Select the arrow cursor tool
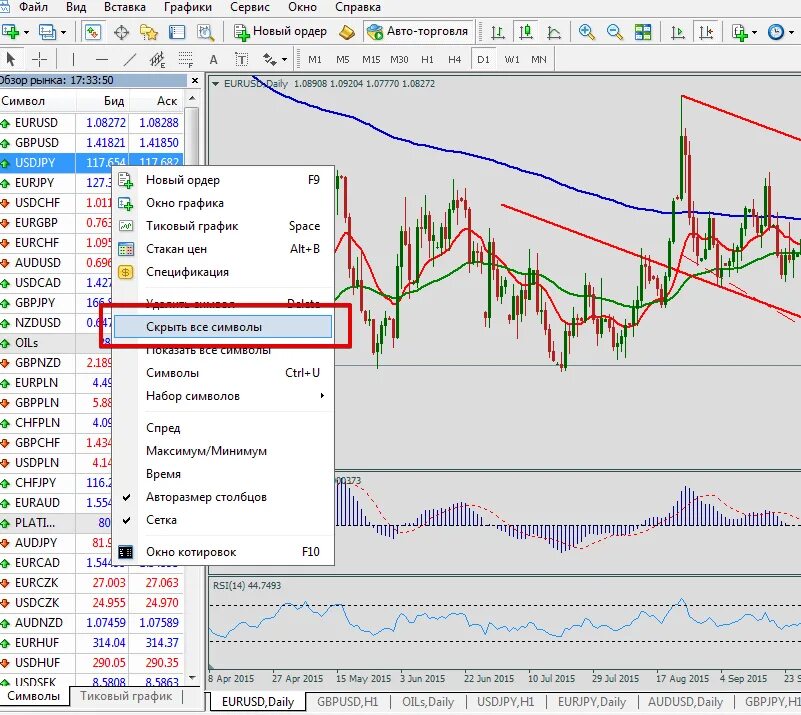The height and width of the screenshot is (715, 801). [11, 59]
